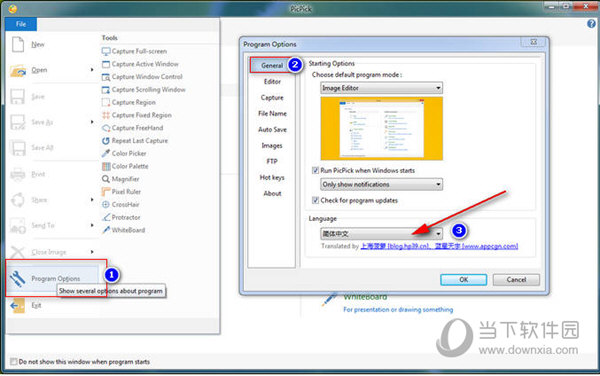This screenshot has width=600, height=376.
Task: Click the WhiteBoard pen icon in Tools list
Action: (x=106, y=230)
